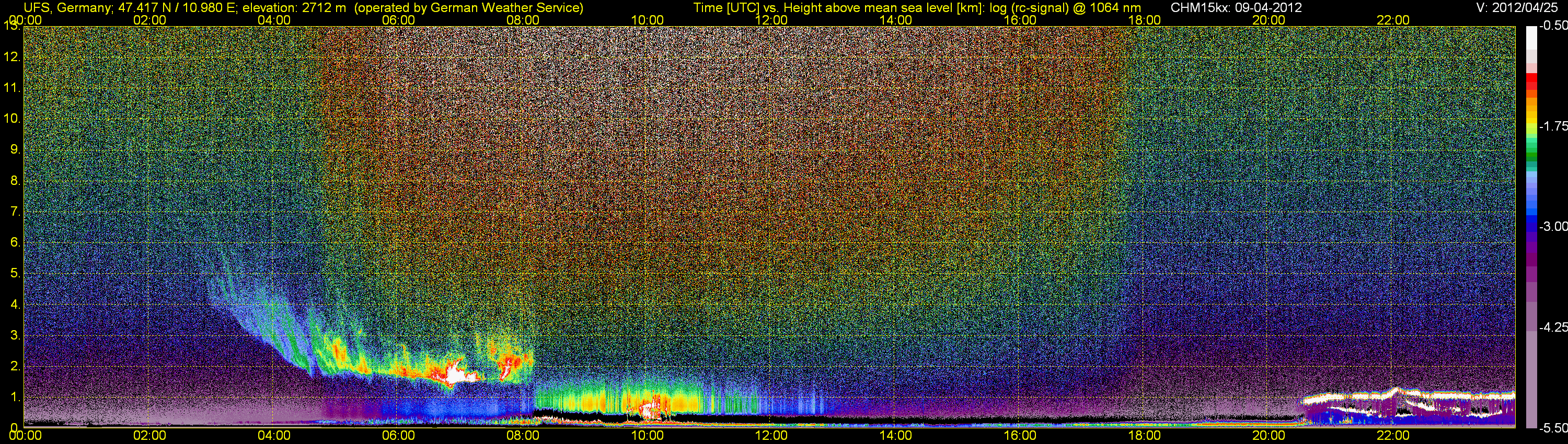Click the '14:00' label on the bottom time axis

(x=896, y=436)
